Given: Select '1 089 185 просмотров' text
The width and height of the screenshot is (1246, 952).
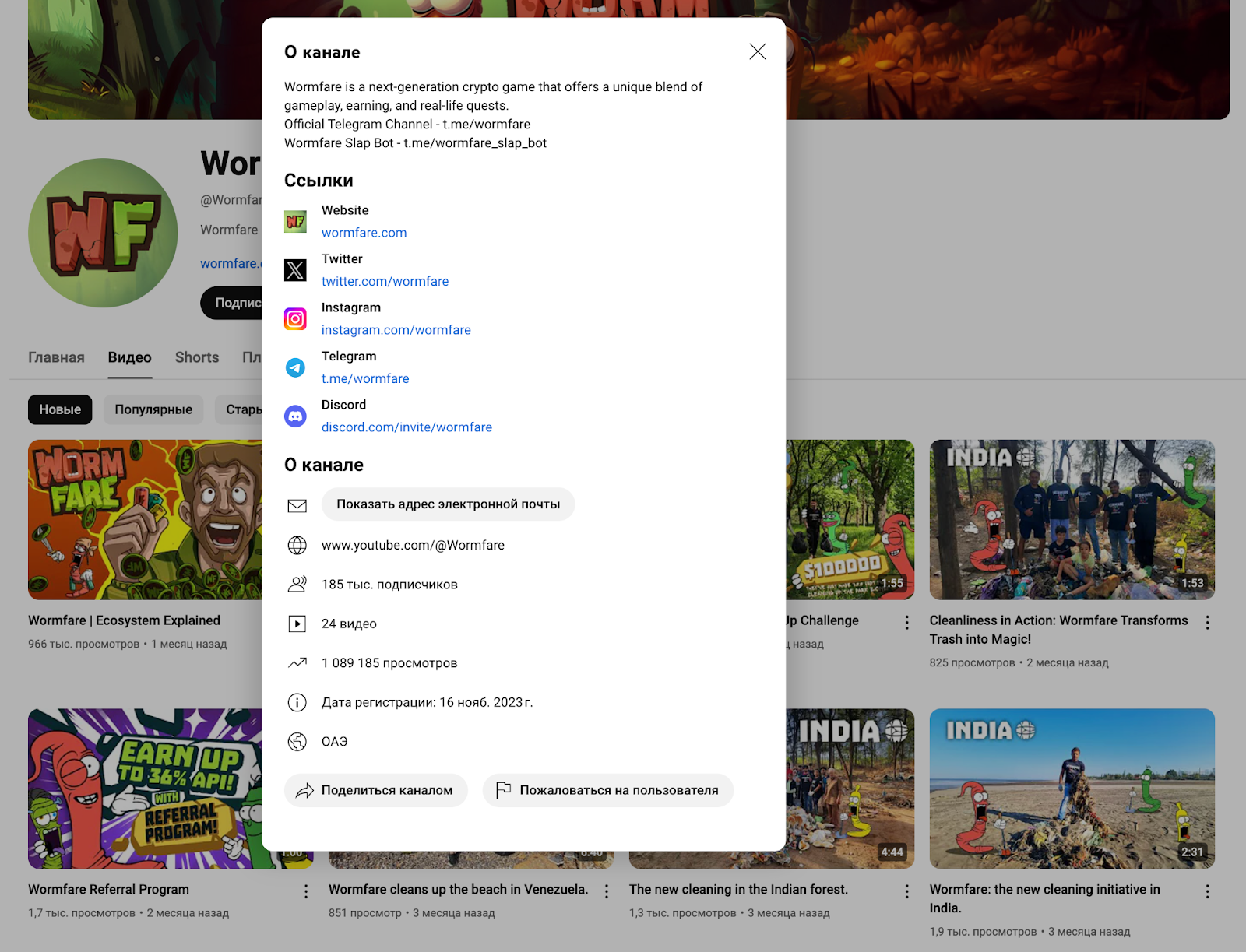Looking at the screenshot, I should (x=389, y=663).
